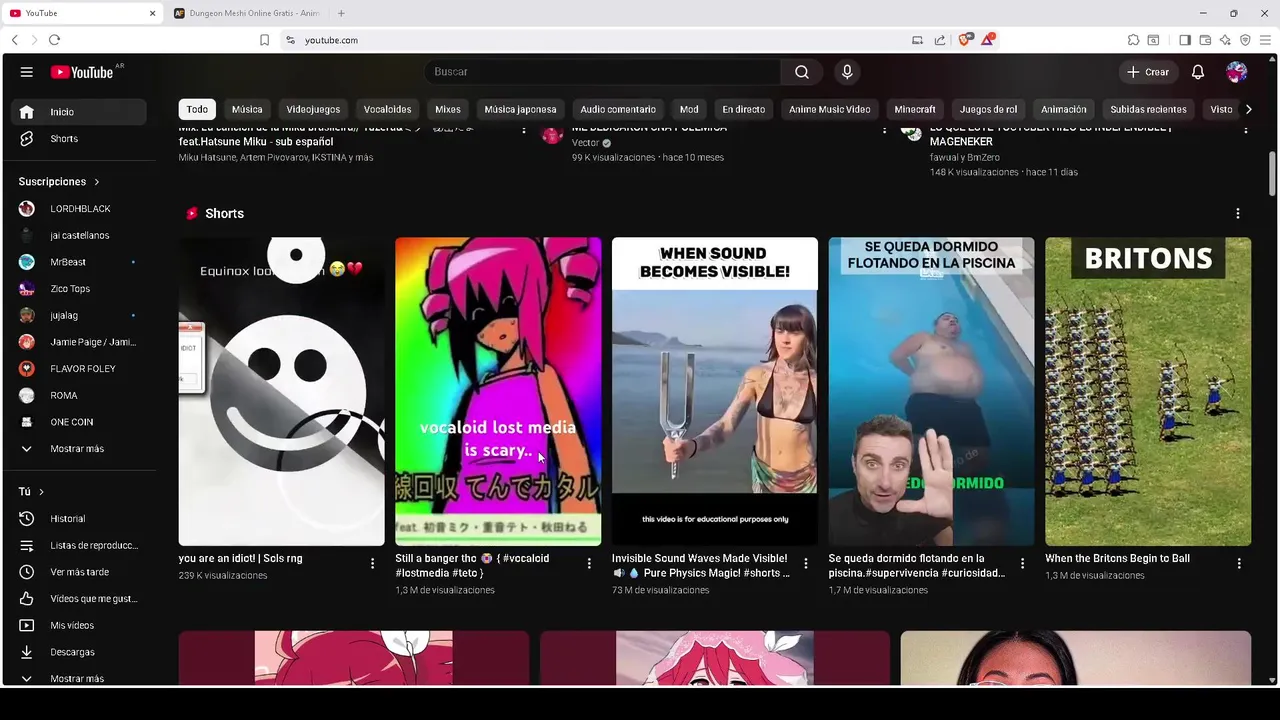Select the Minecraft filter chip
This screenshot has width=1280, height=720.
(915, 109)
